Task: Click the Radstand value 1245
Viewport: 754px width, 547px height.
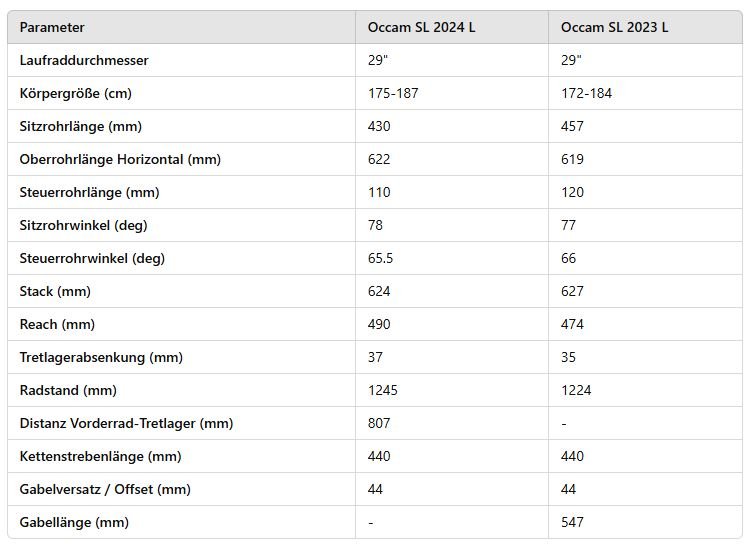Action: point(383,390)
